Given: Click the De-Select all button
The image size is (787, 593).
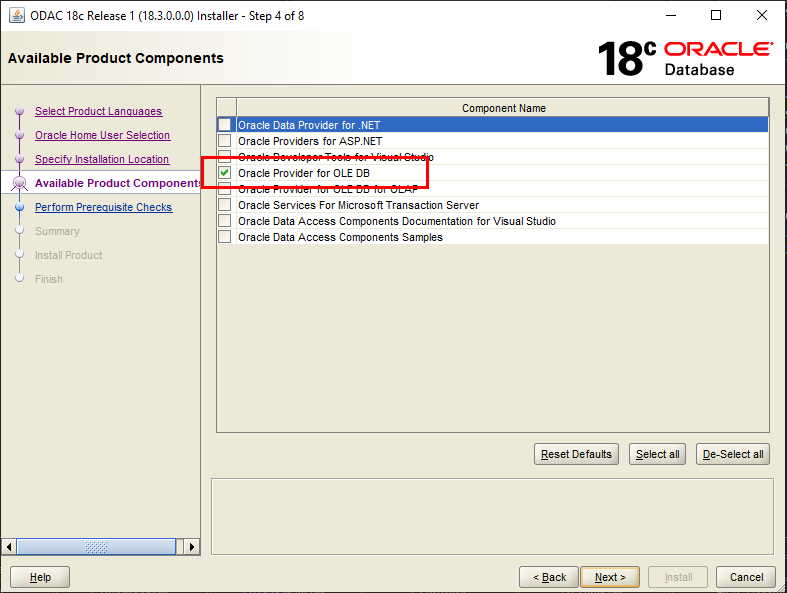Looking at the screenshot, I should tap(733, 454).
